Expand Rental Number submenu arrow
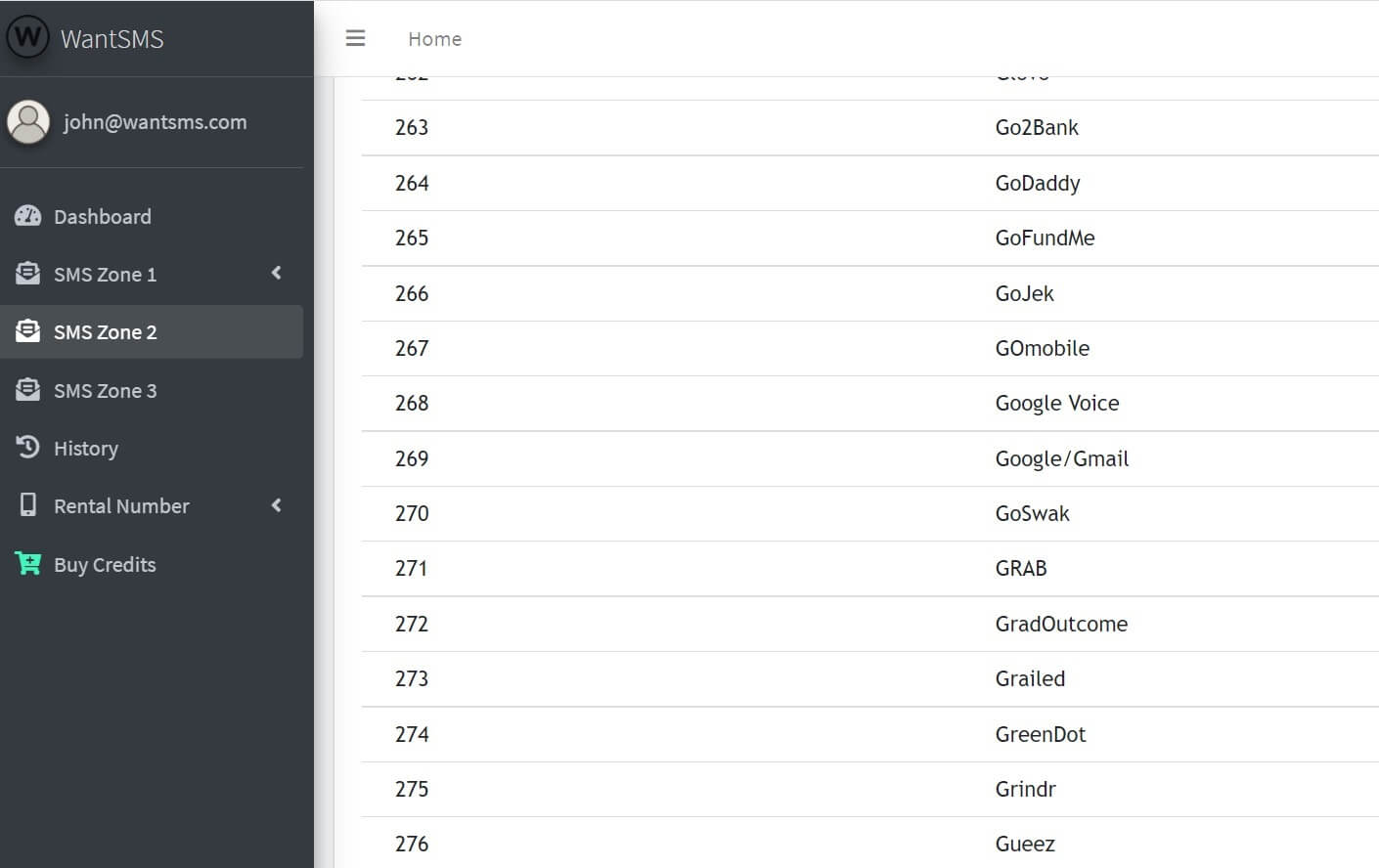 click(276, 505)
